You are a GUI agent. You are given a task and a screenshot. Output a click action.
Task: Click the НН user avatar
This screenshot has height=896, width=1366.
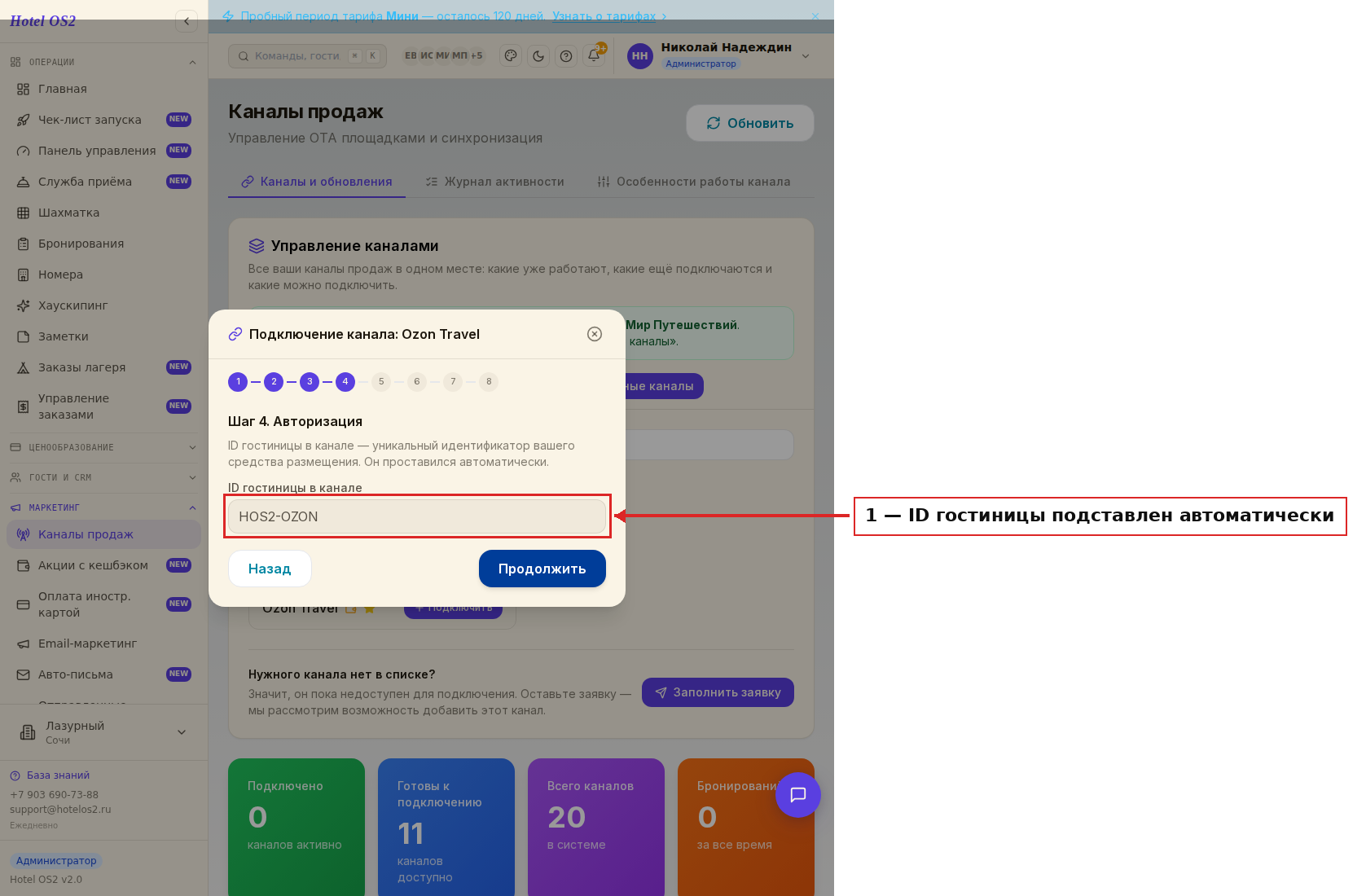[640, 56]
